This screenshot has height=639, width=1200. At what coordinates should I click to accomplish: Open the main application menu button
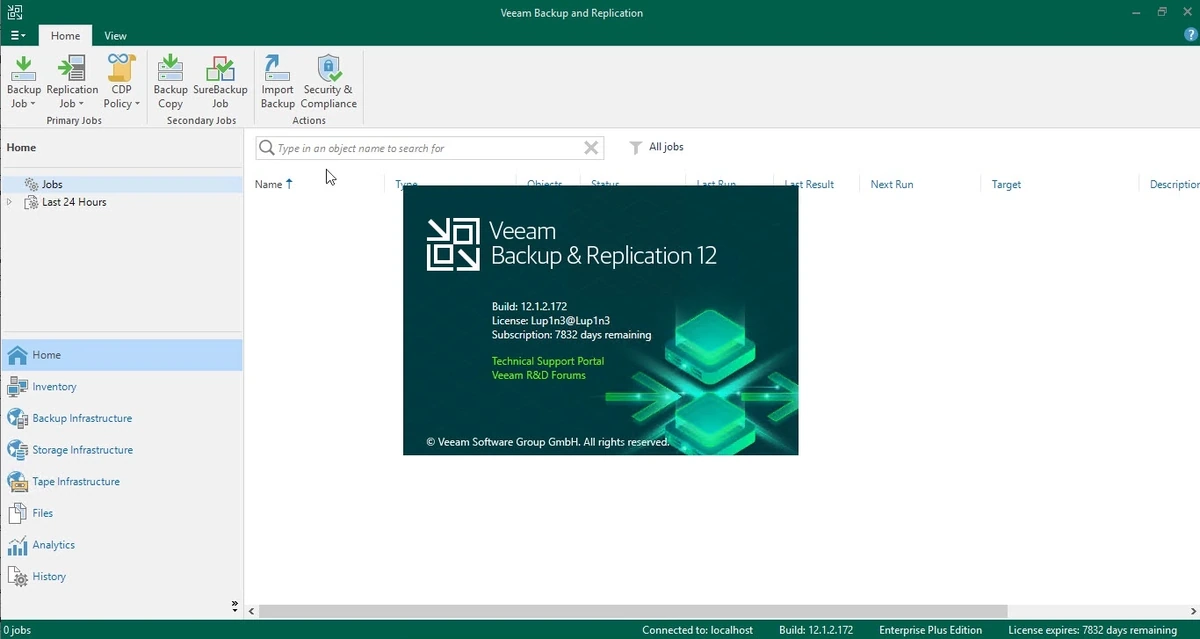pos(18,35)
